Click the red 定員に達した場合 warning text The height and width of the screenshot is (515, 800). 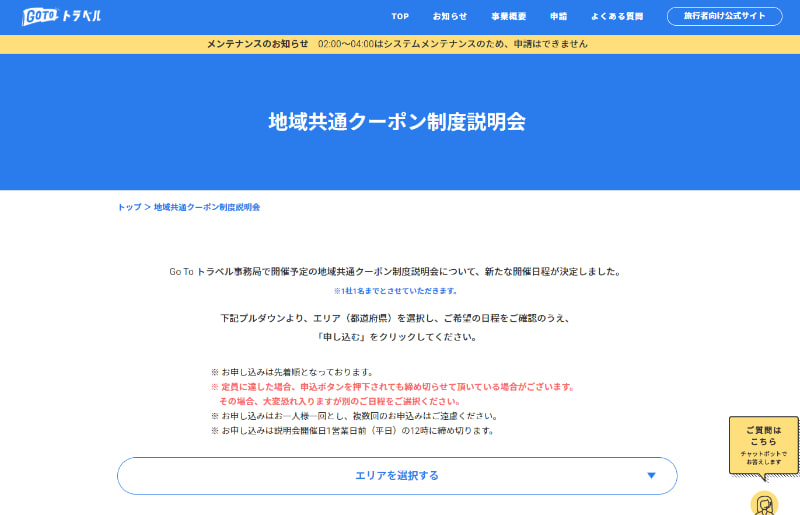[393, 387]
